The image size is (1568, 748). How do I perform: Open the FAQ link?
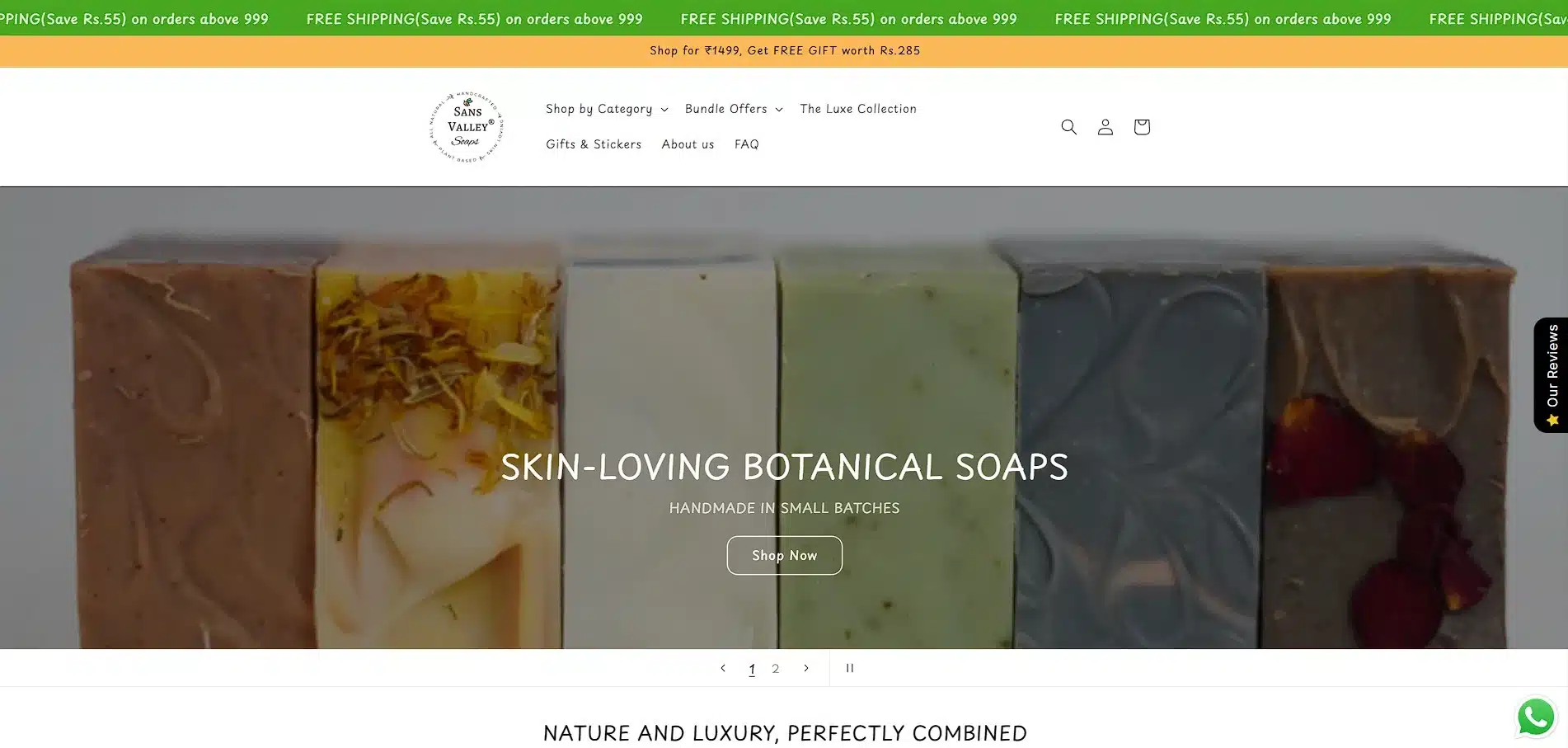click(x=747, y=144)
